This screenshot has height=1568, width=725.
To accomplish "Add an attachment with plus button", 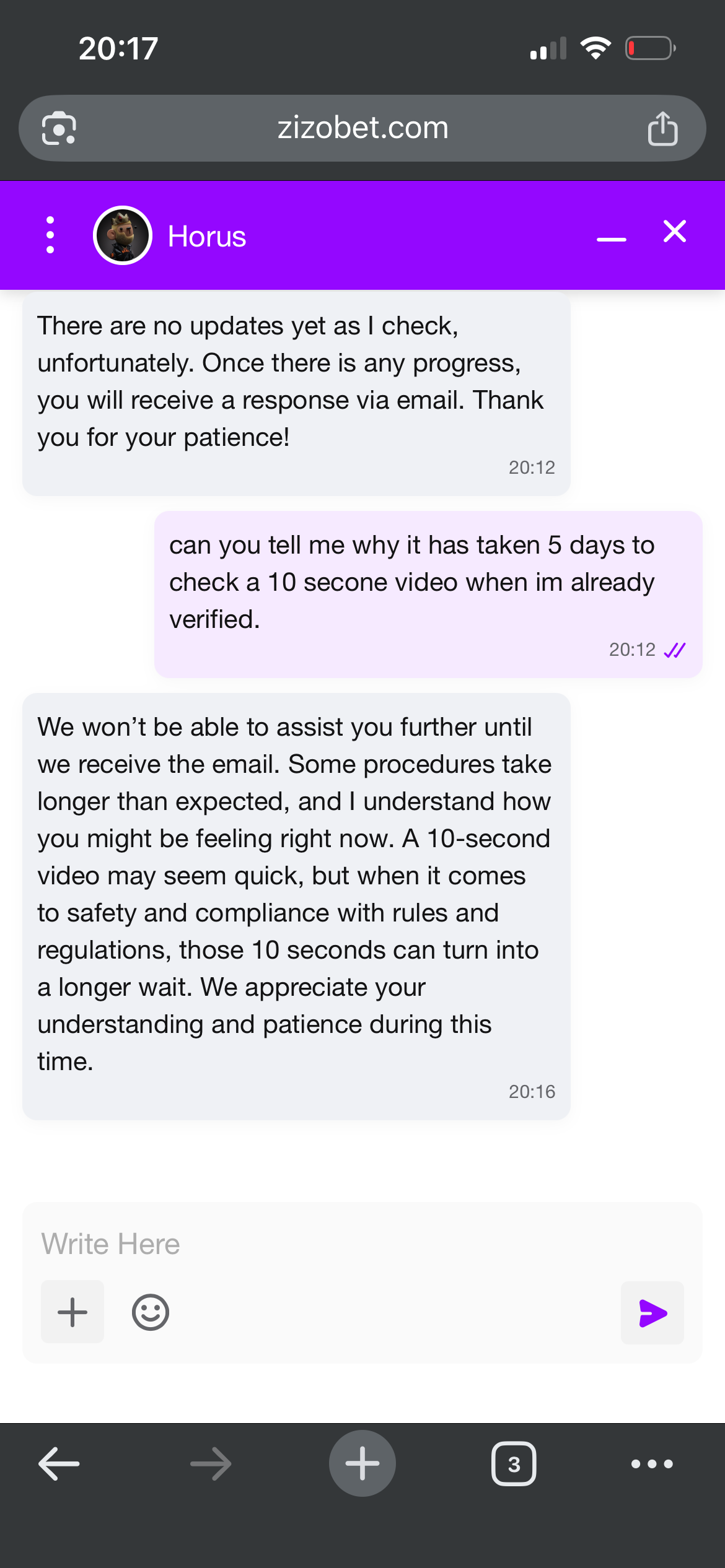I will [x=72, y=1312].
